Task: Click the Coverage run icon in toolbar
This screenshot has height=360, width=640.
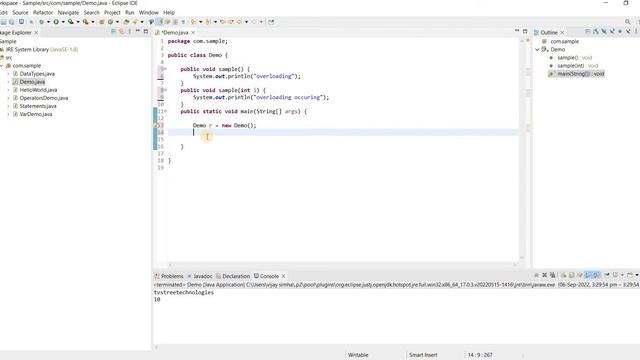Action: 71,22
